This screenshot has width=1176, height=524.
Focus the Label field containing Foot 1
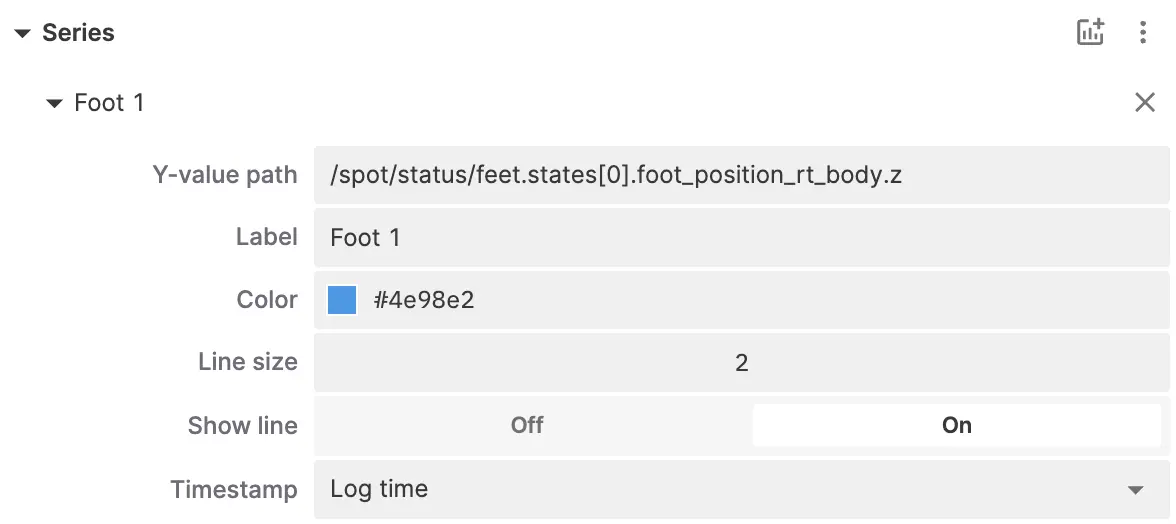[740, 238]
